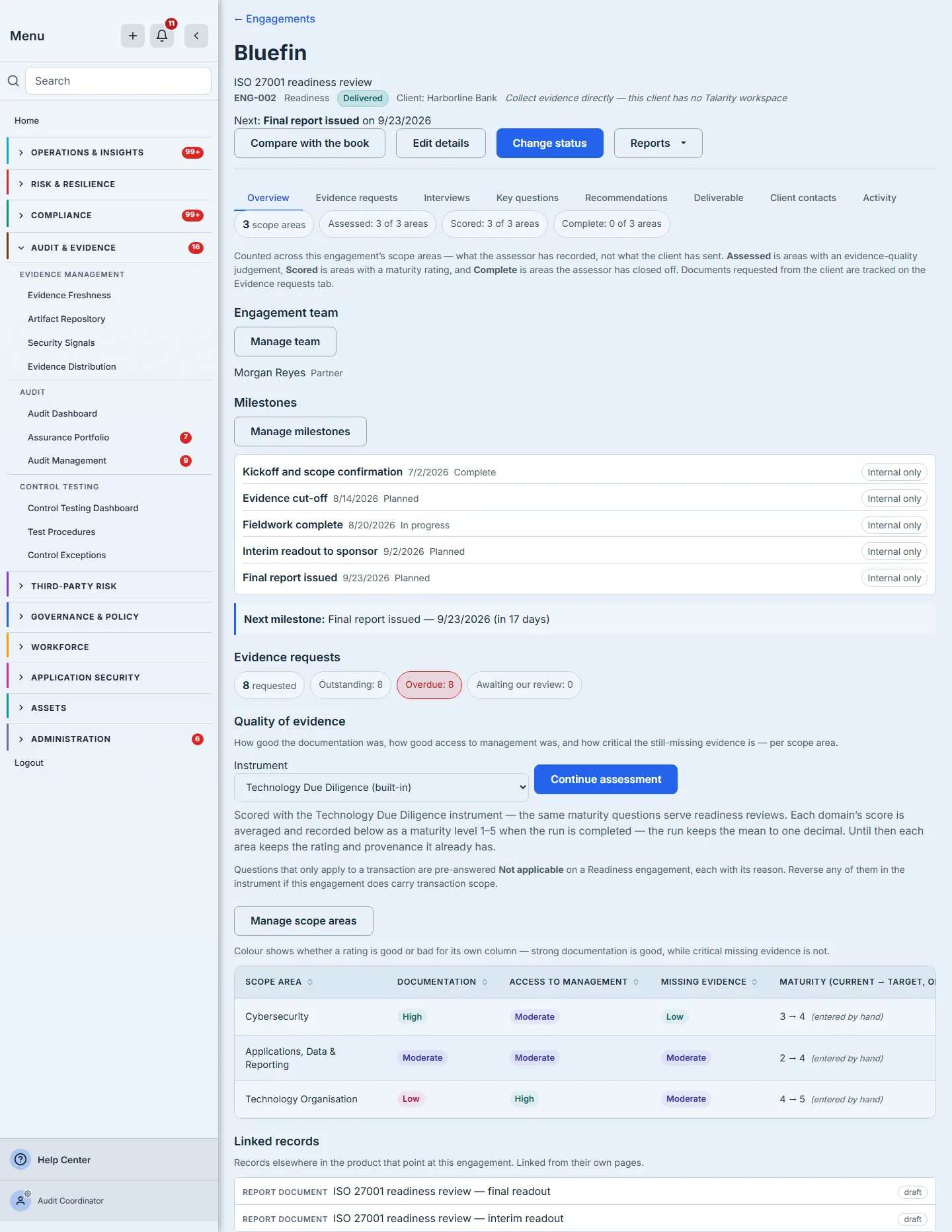Expand the Administration section

click(109, 739)
